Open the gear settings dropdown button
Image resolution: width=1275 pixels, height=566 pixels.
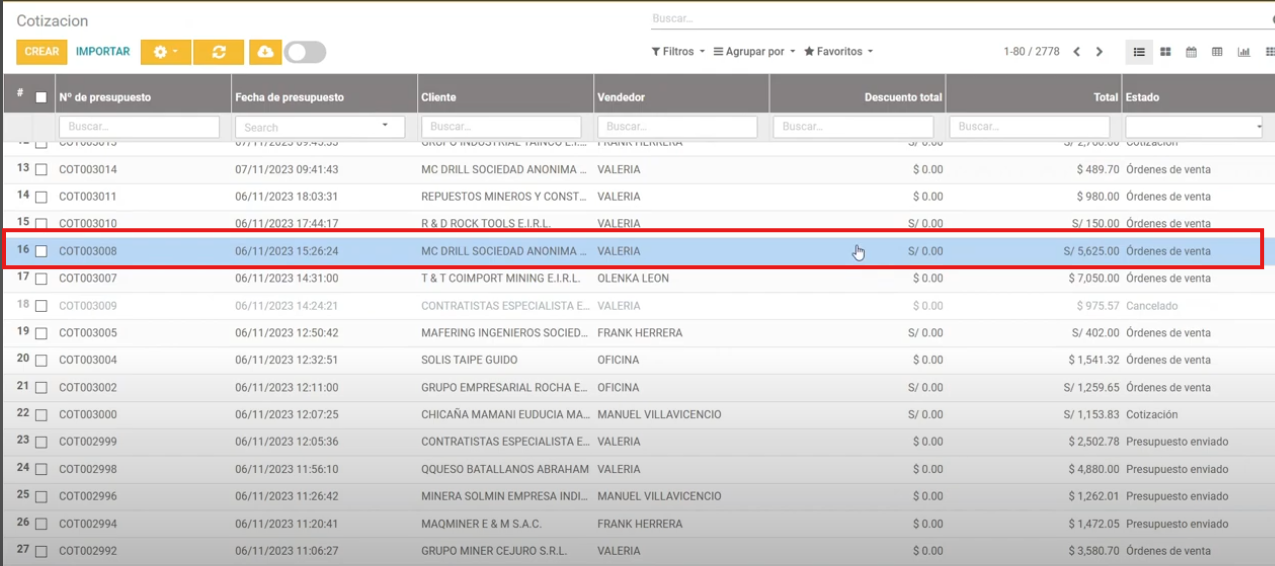point(165,52)
